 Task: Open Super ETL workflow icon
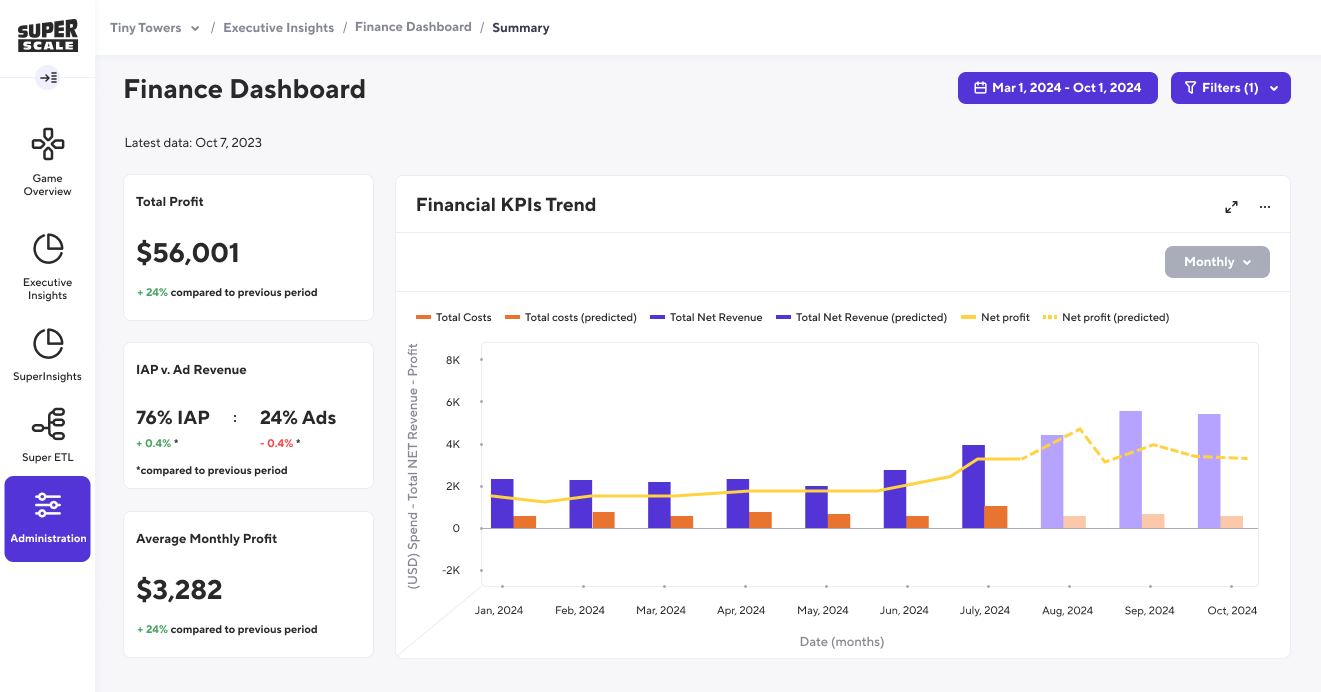pos(48,425)
